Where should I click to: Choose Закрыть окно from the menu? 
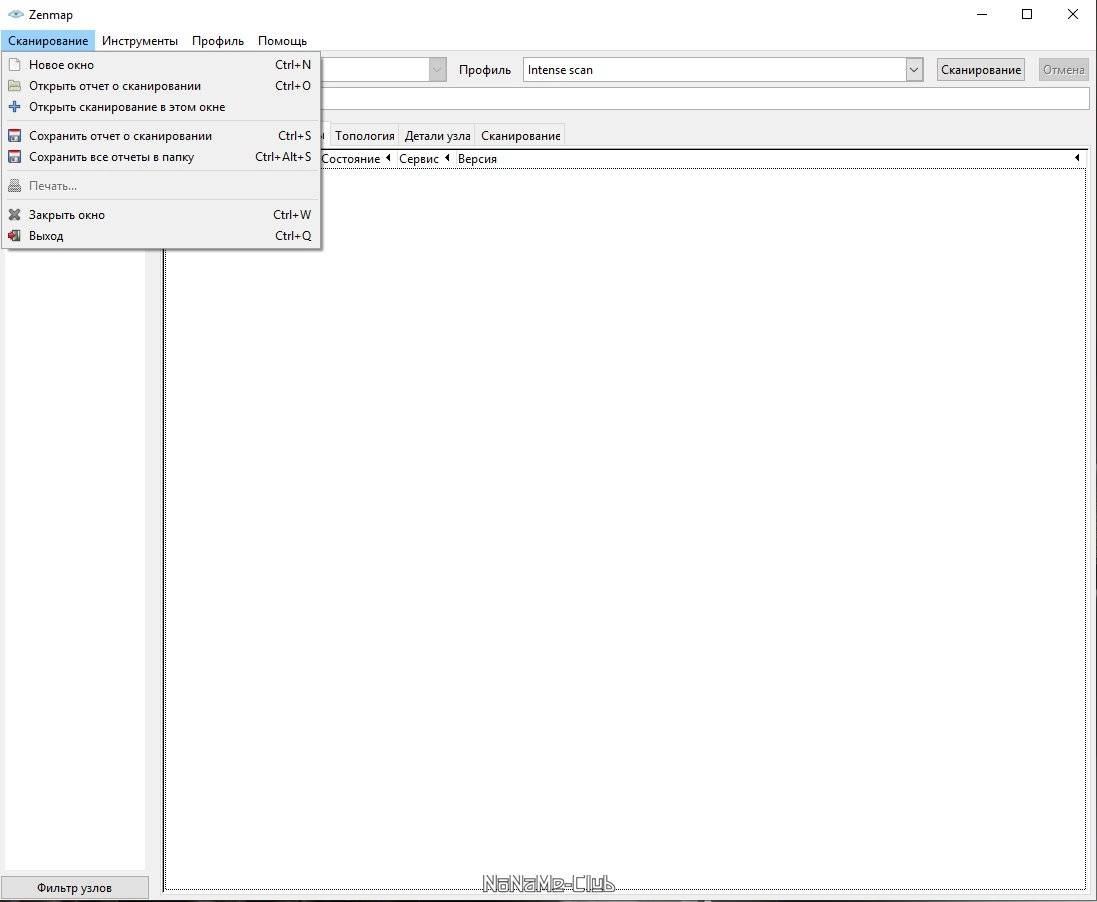[x=161, y=215]
